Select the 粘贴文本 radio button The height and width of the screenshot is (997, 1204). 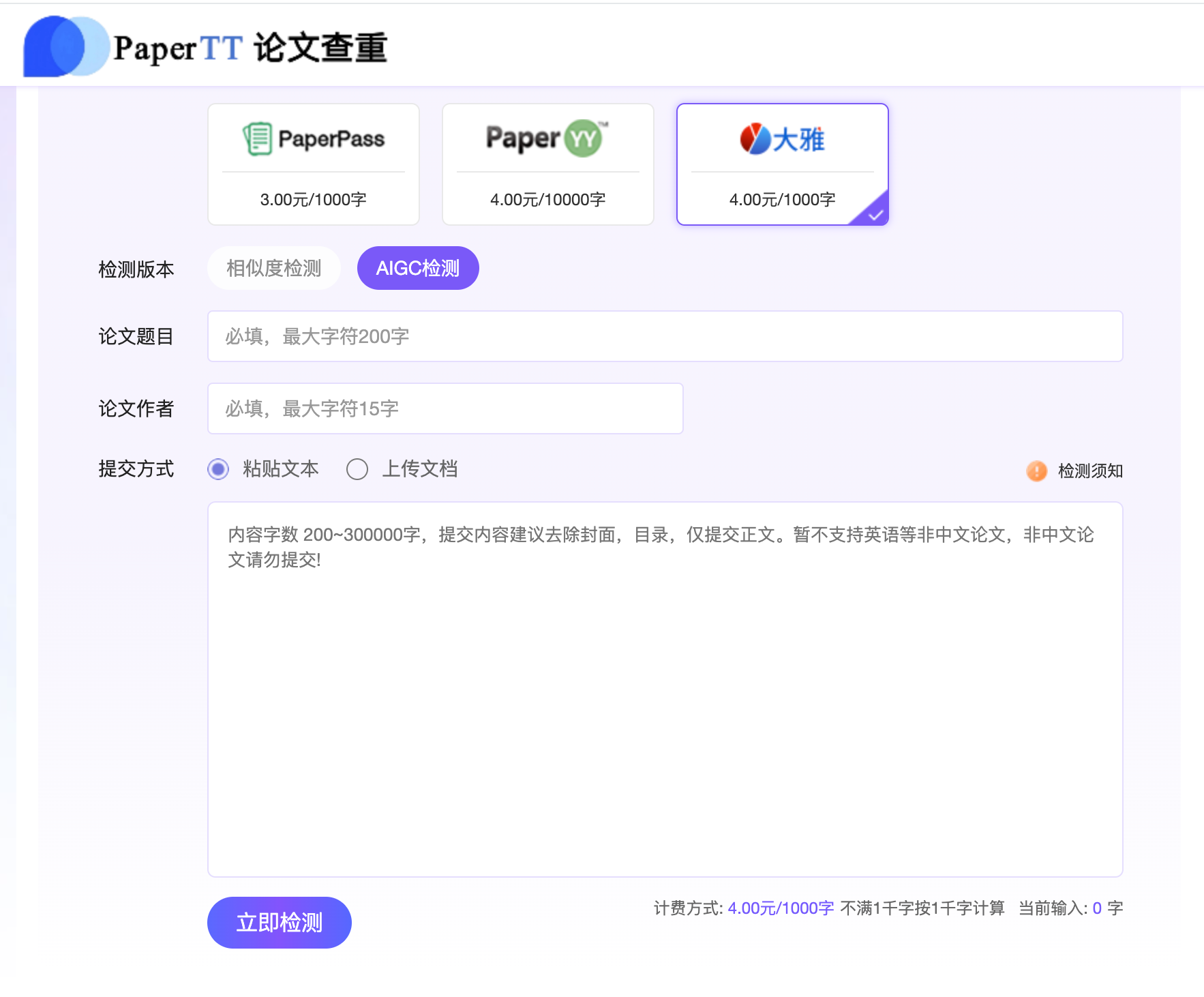pos(218,469)
